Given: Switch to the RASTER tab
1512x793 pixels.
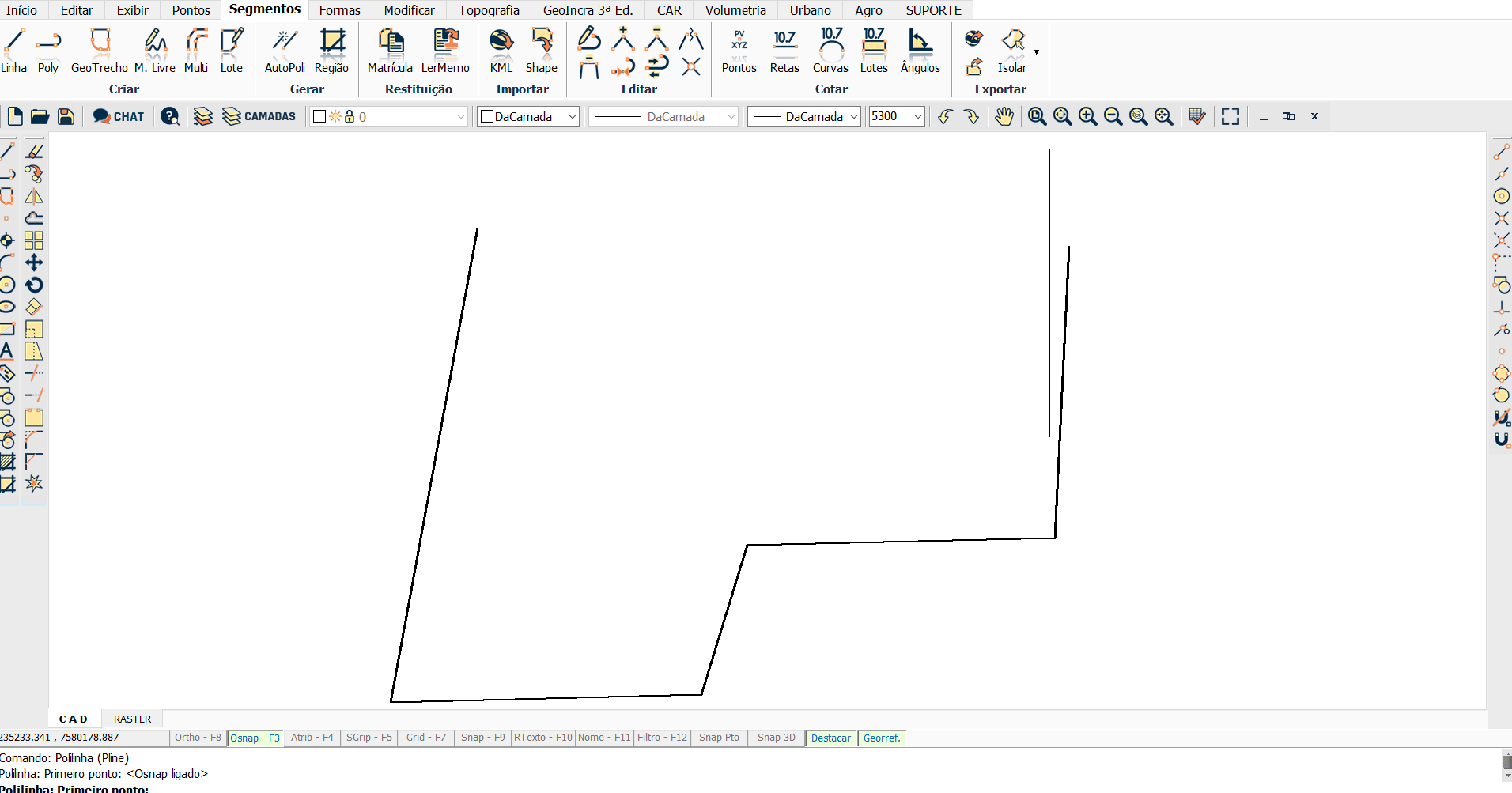Looking at the screenshot, I should [x=132, y=719].
